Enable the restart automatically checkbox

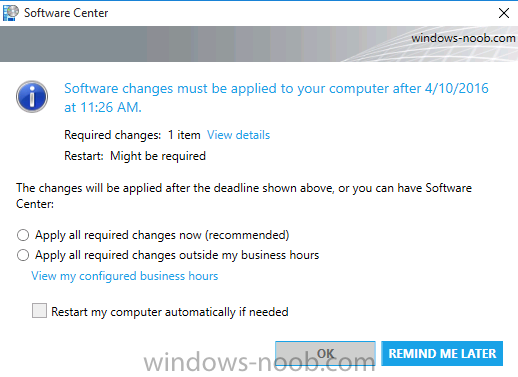[39, 311]
